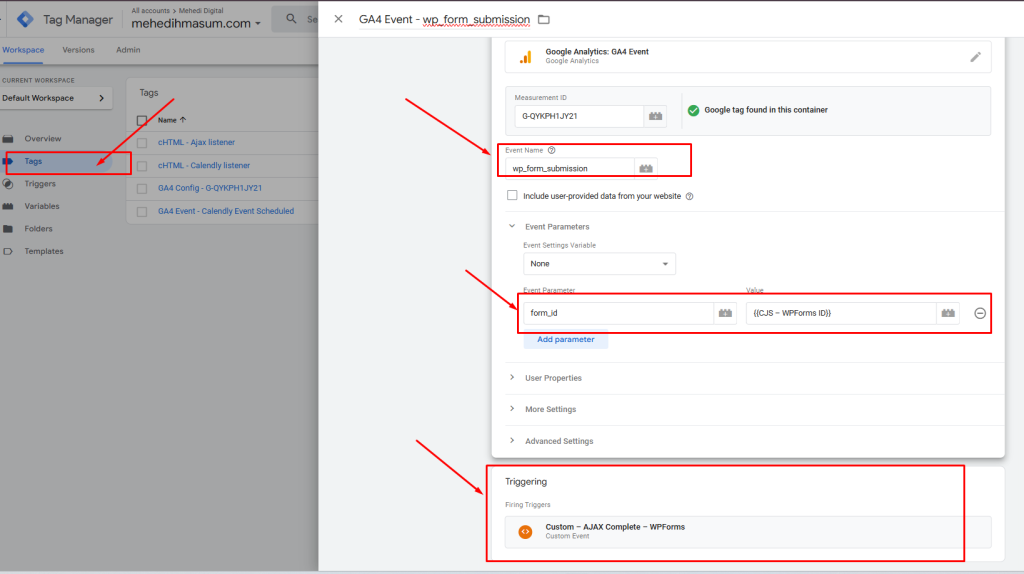The width and height of the screenshot is (1024, 574).
Task: Collapse the Event Parameters section
Action: (x=512, y=226)
